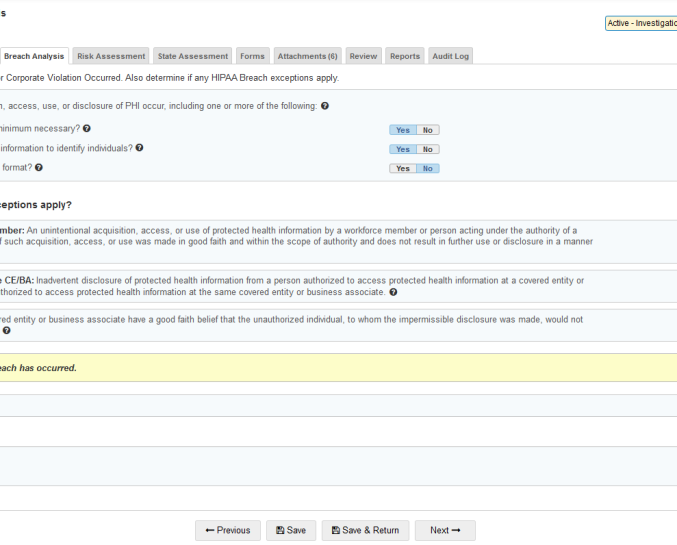Open help icon below the good faith belief exception
The image size is (677, 545).
7,331
